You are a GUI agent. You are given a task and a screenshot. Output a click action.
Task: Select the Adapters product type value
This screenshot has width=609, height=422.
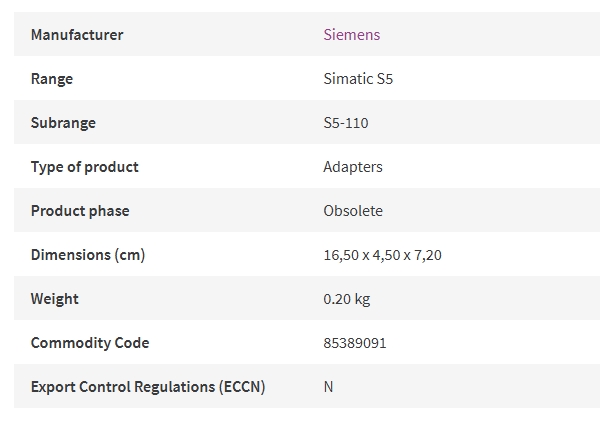coord(353,167)
